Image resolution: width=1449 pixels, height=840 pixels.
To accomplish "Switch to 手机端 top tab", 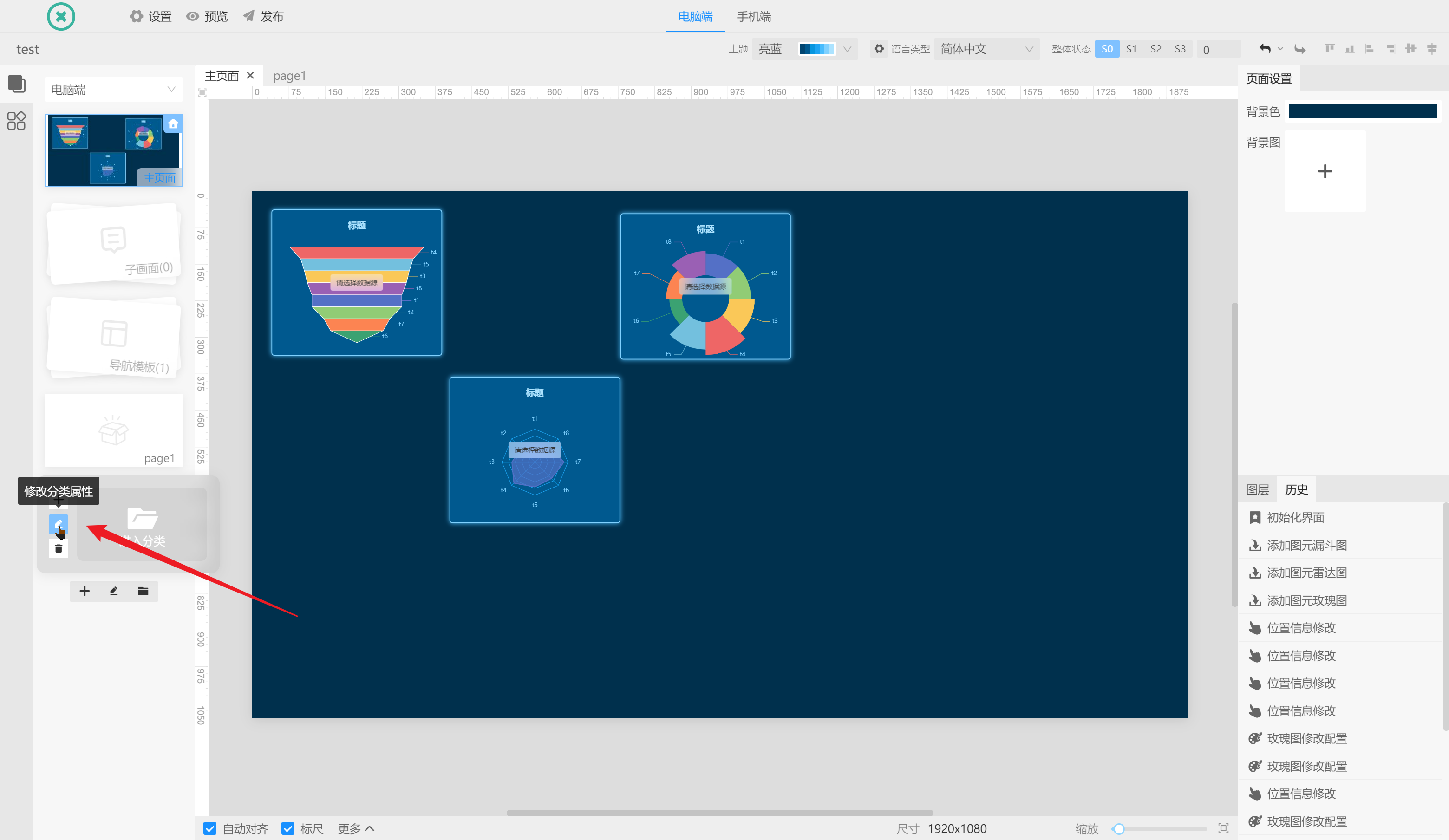I will click(754, 16).
